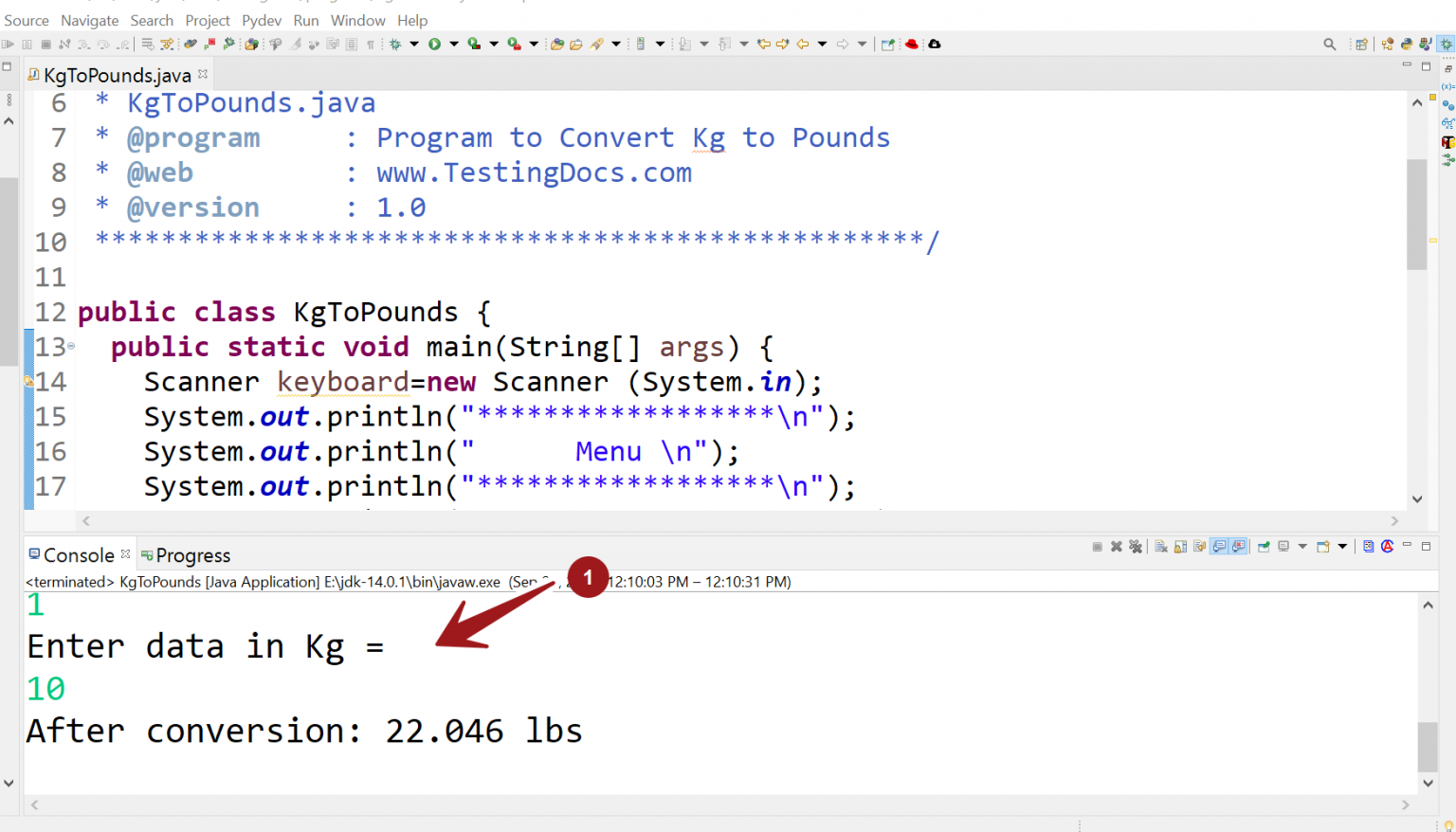
Task: Open the Debug dropdown arrow
Action: point(413,44)
